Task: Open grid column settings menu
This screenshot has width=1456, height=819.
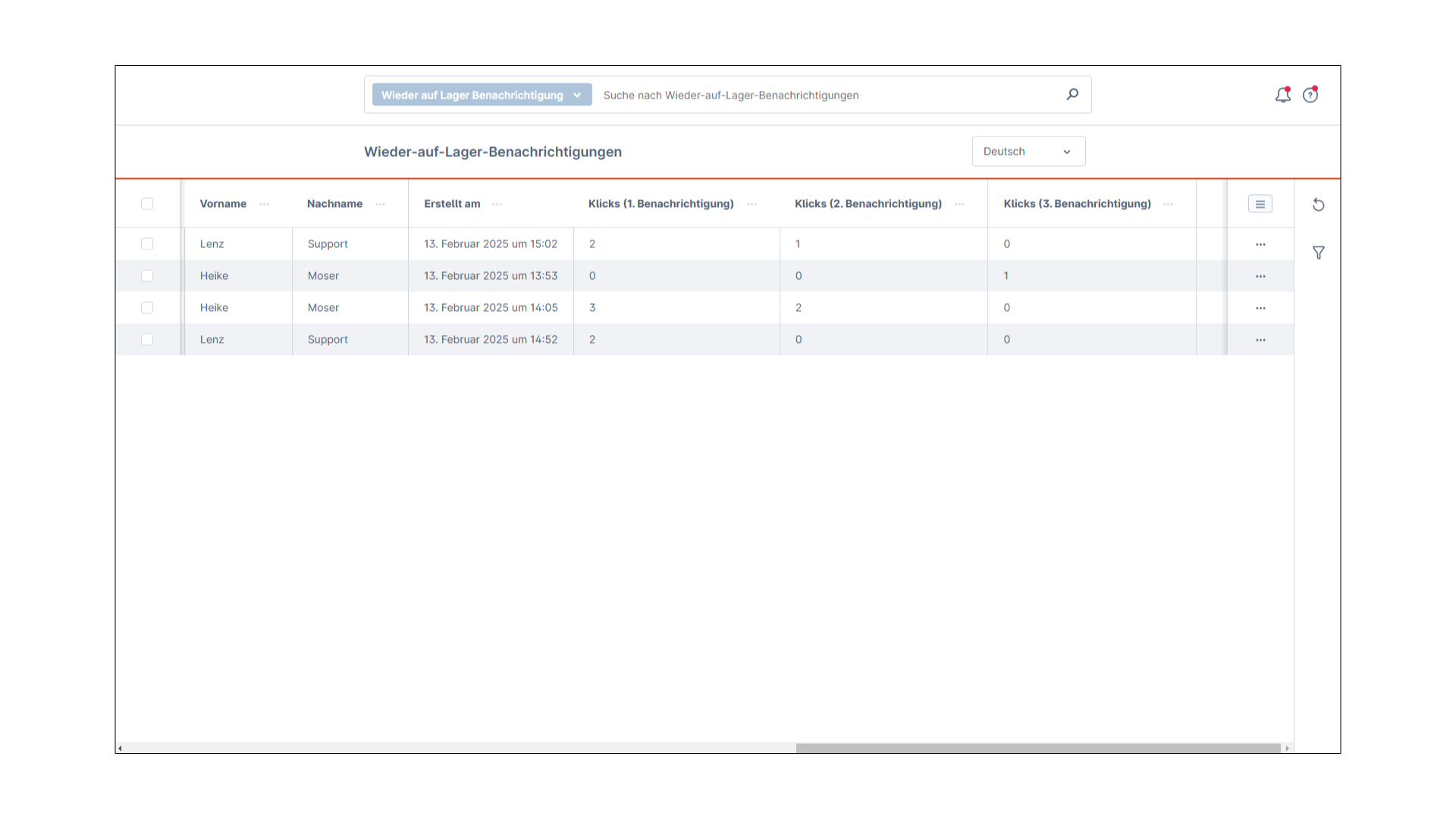Action: (1260, 204)
